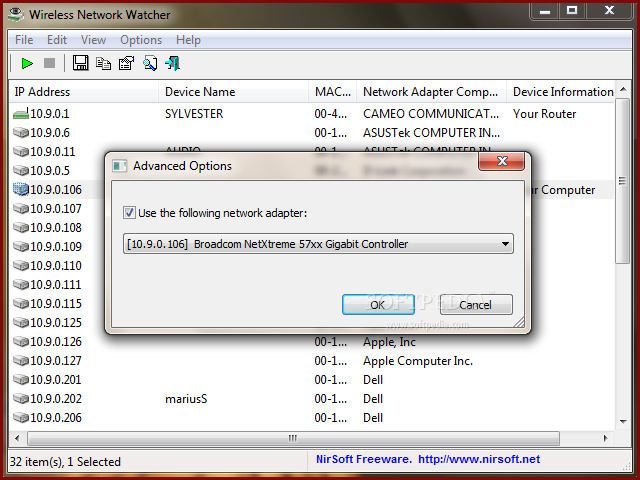The width and height of the screenshot is (640, 480).
Task: Visit the nirsoft.net link in status bar
Action: [478, 460]
